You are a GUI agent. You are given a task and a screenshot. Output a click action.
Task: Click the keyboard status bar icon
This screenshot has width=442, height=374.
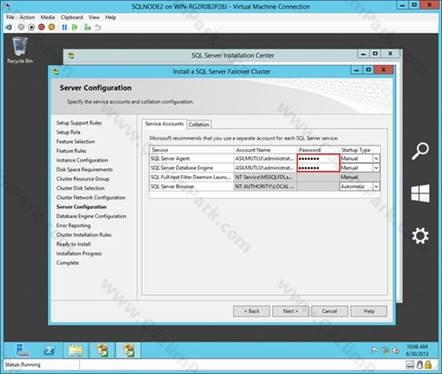coord(410,365)
